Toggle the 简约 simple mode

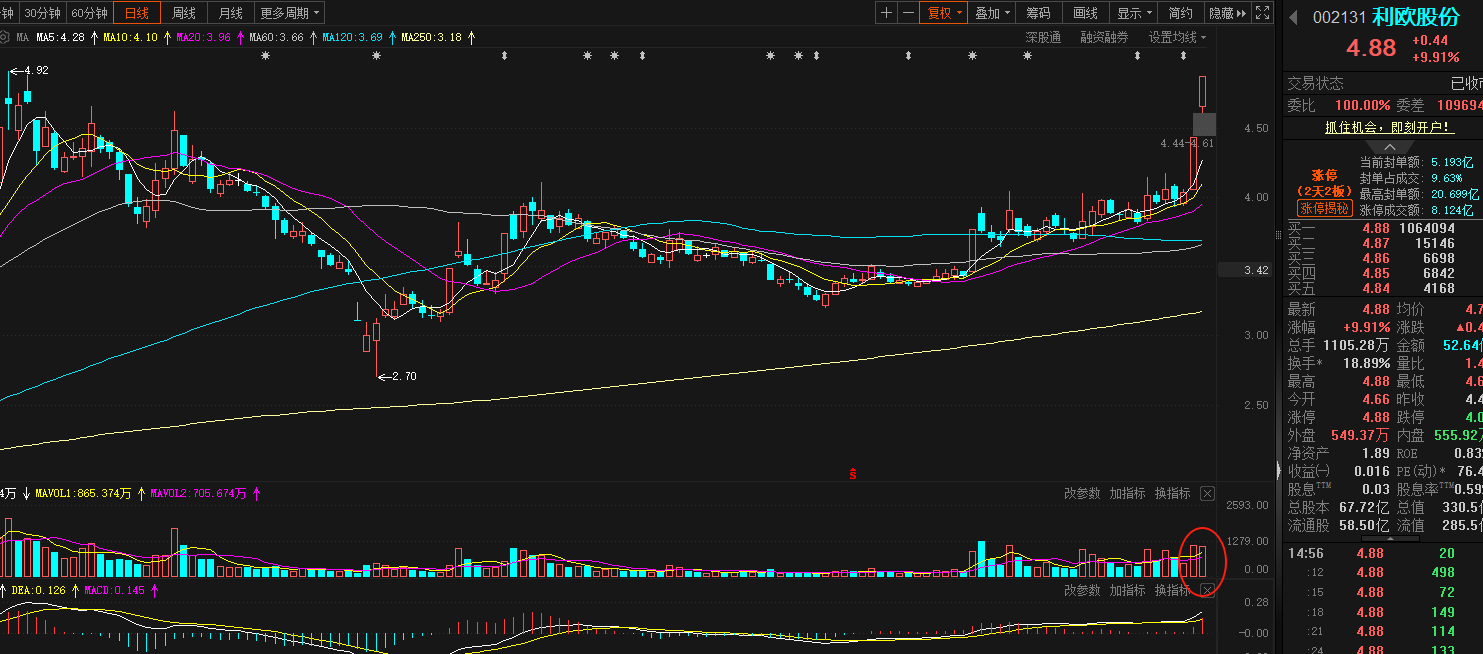1181,13
